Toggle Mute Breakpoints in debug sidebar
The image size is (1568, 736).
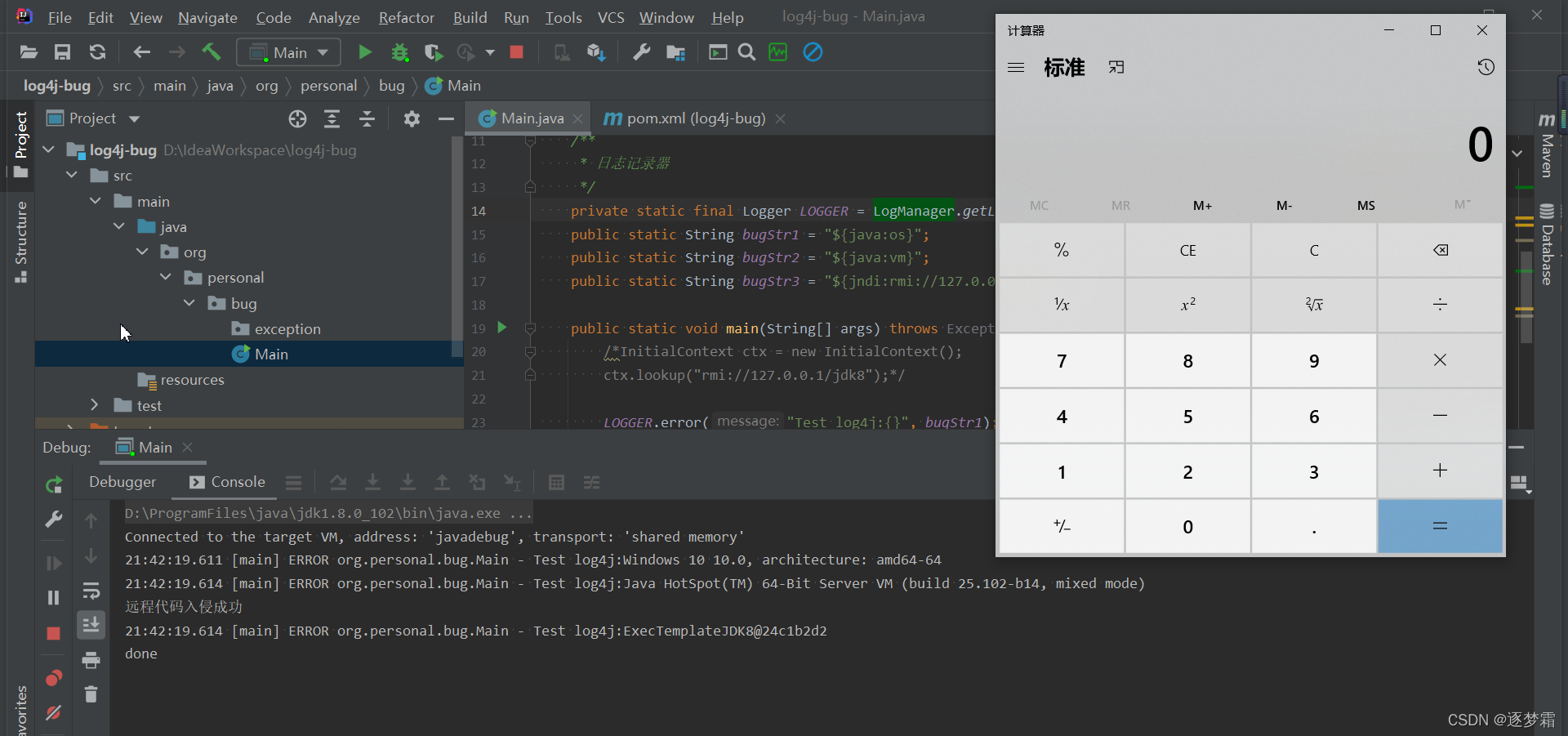pos(54,713)
